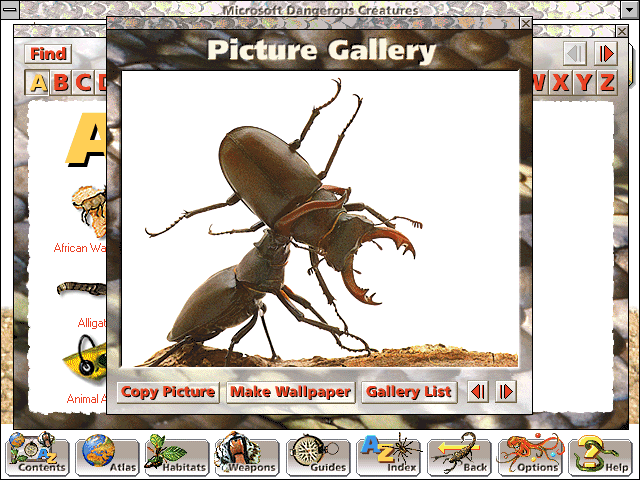Click the stag beetle picture
This screenshot has width=640, height=480.
point(320,219)
